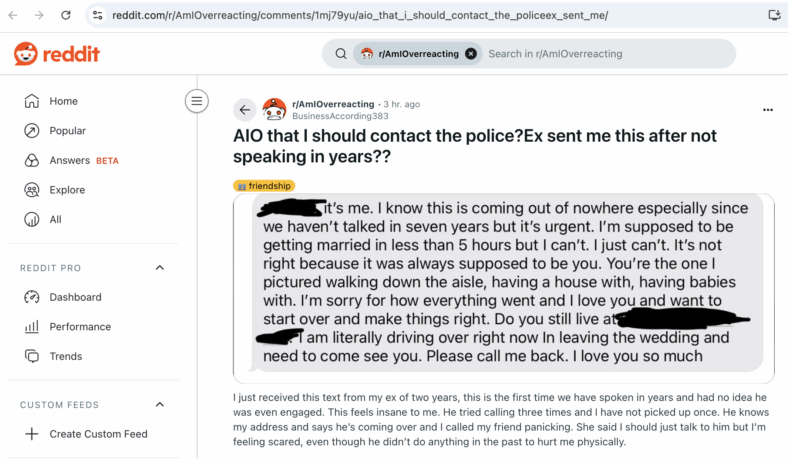Collapse the Reddit Pro section
Viewport: 788px width, 459px height.
click(x=160, y=267)
